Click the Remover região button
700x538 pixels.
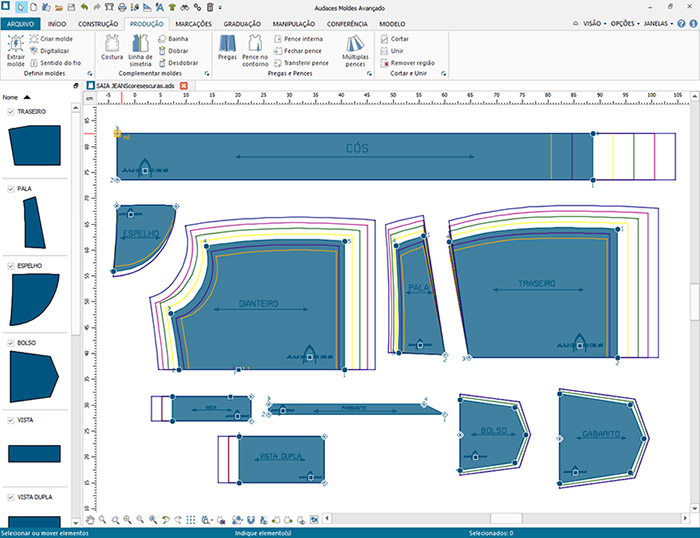coord(407,63)
